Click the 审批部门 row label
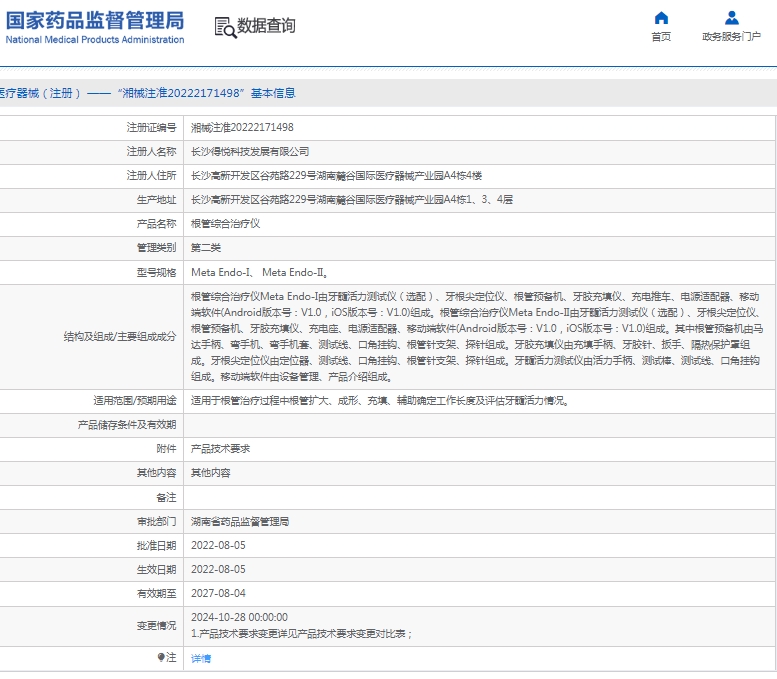Screen dimensions: 777x679 coord(156,521)
